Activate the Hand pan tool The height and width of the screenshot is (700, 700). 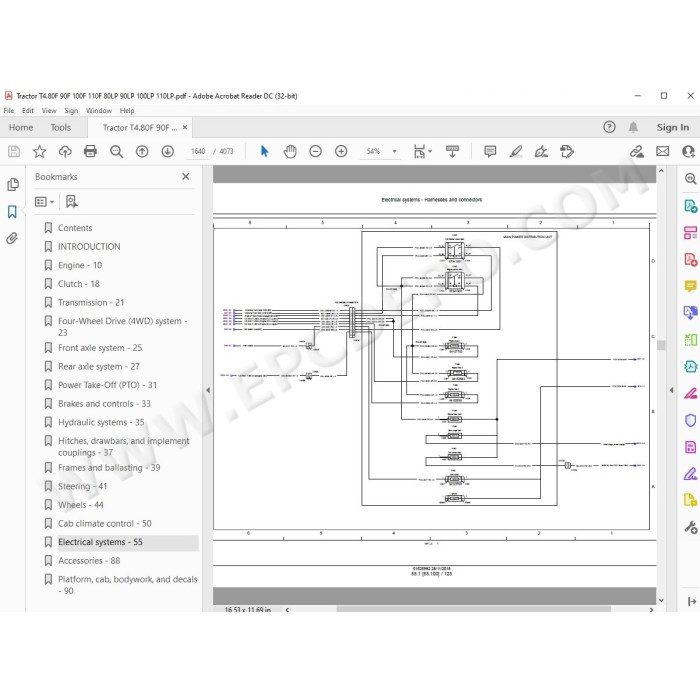[x=290, y=152]
